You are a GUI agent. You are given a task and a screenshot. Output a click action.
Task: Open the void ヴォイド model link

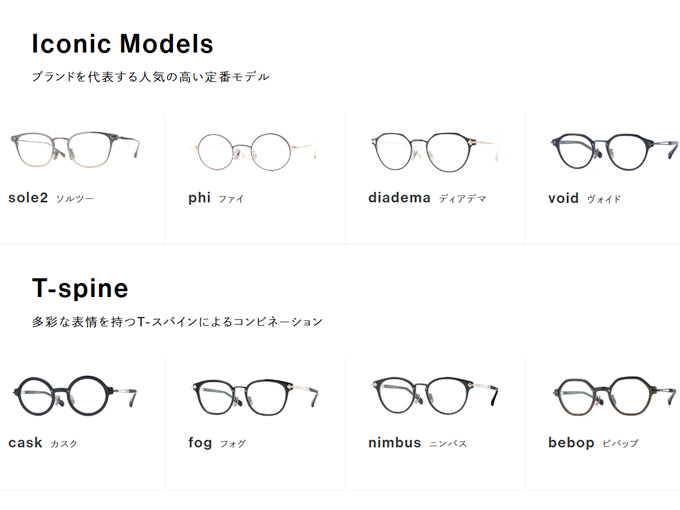point(584,198)
